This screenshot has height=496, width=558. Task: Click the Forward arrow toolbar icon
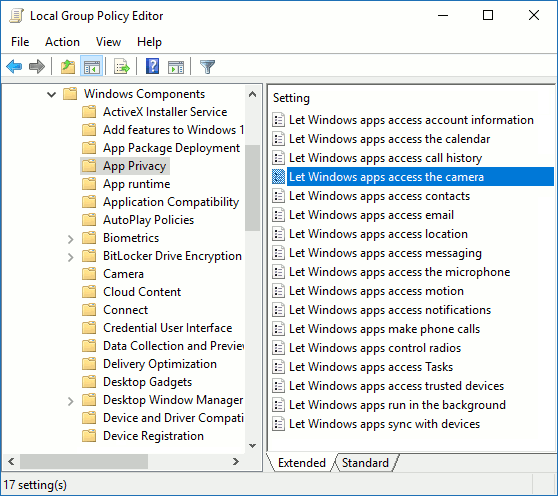37,67
